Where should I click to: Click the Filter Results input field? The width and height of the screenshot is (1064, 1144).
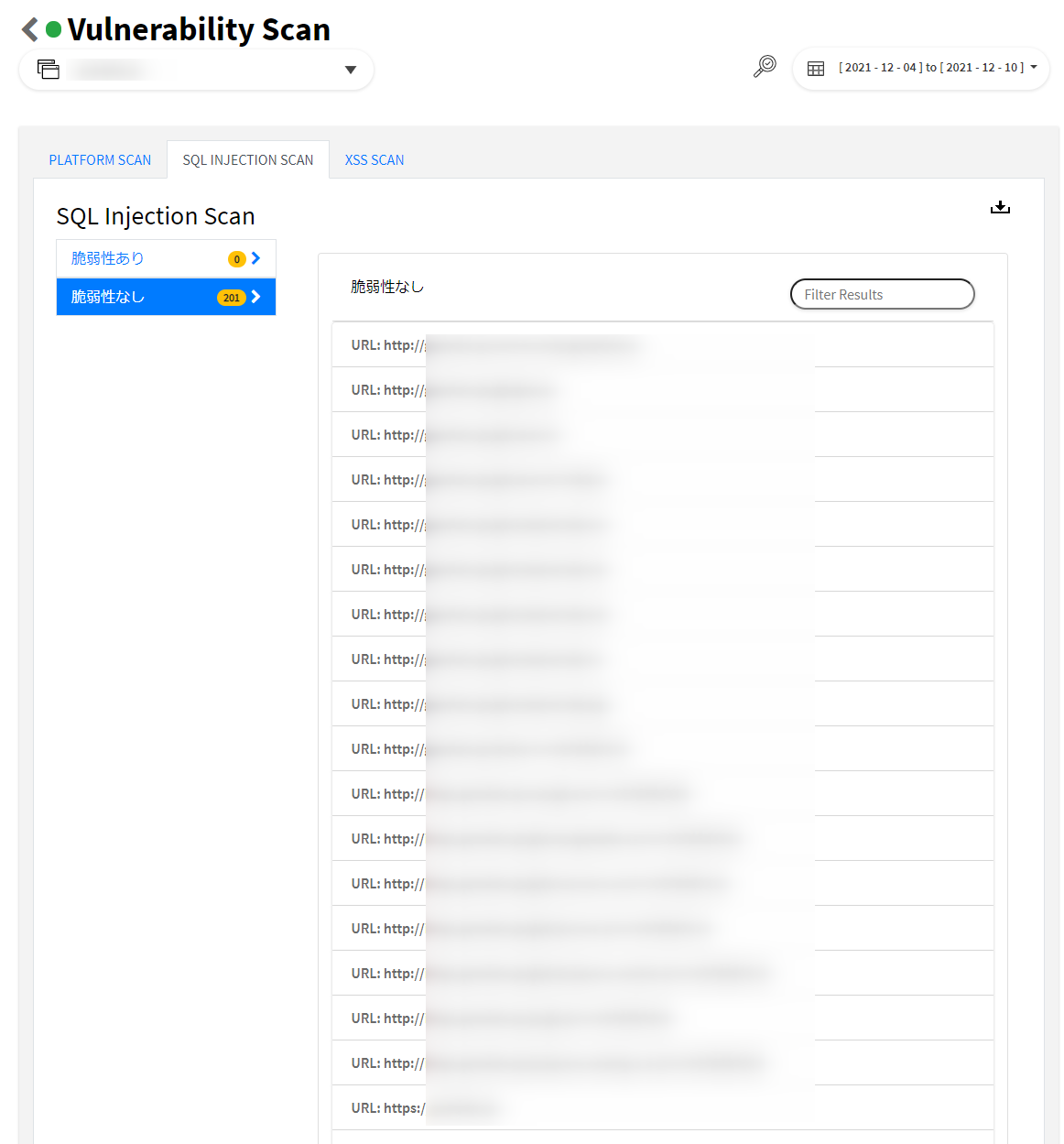(882, 295)
